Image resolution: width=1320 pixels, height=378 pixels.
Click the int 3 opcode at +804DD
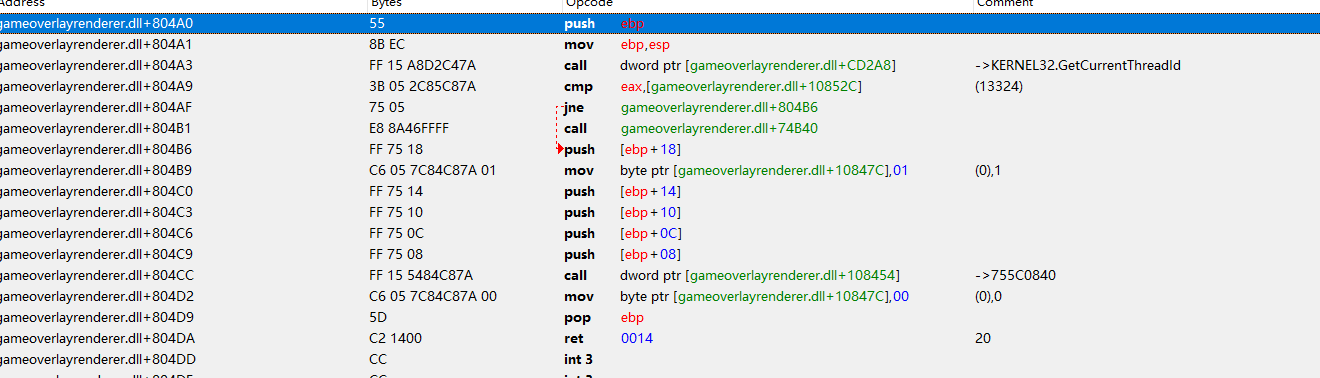tap(579, 359)
